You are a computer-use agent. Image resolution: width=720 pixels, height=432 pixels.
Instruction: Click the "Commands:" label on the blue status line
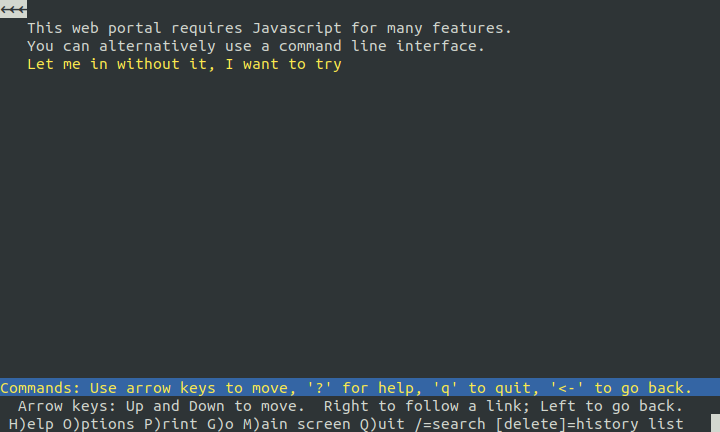40,388
